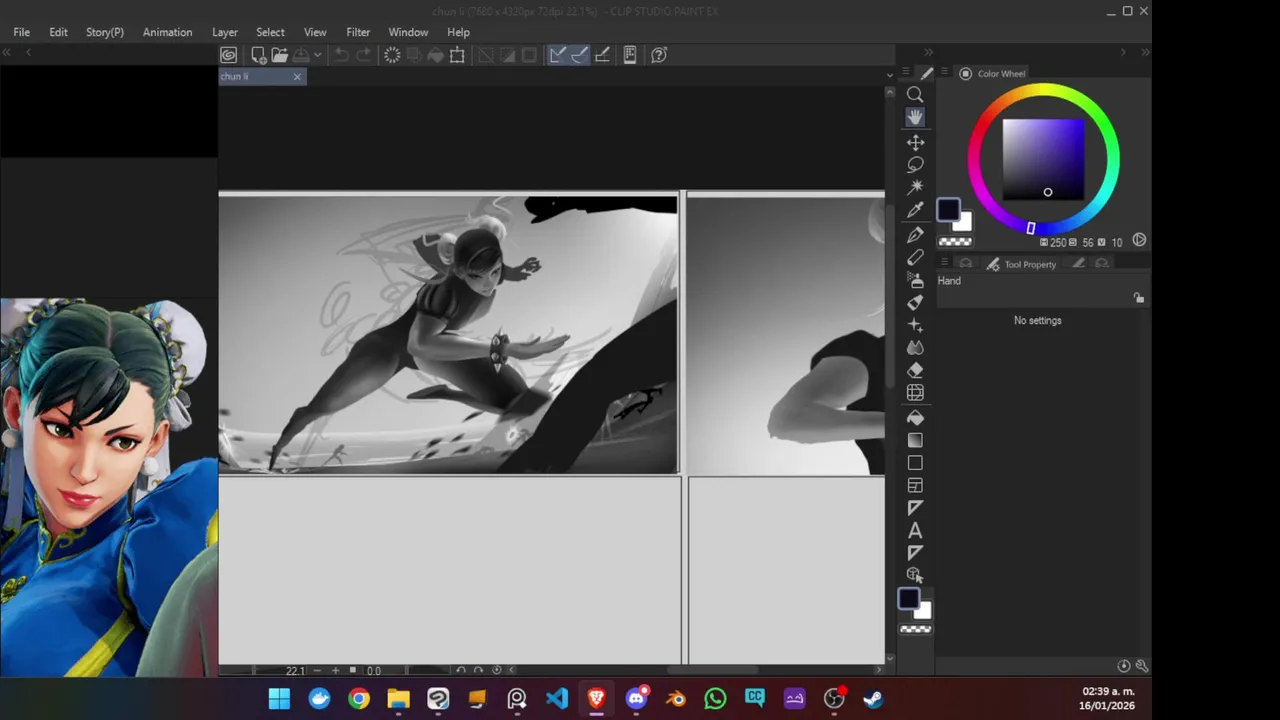Image resolution: width=1280 pixels, height=720 pixels.
Task: Select foreground dark color swatch in Color Wheel
Action: 948,210
